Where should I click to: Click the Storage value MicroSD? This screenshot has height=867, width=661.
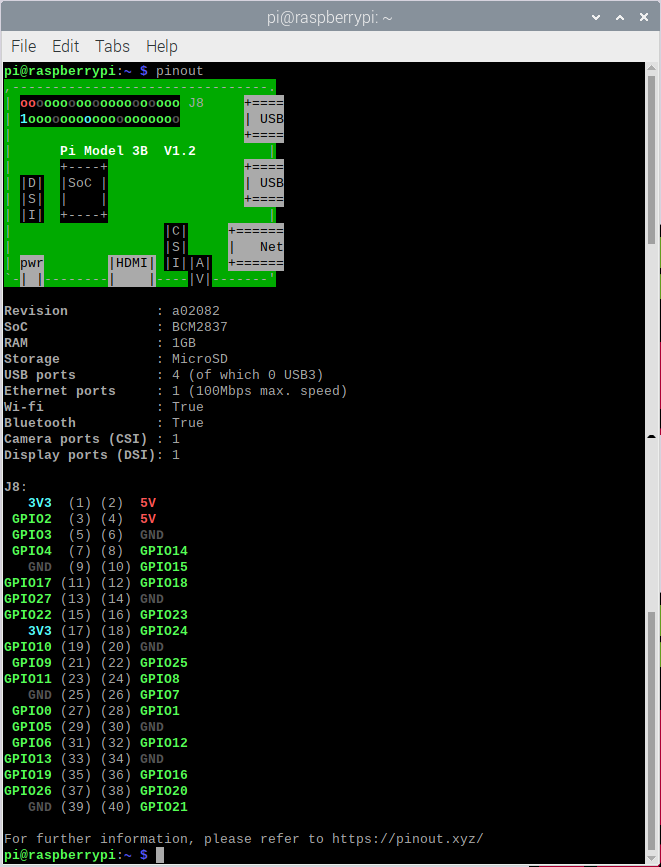200,359
